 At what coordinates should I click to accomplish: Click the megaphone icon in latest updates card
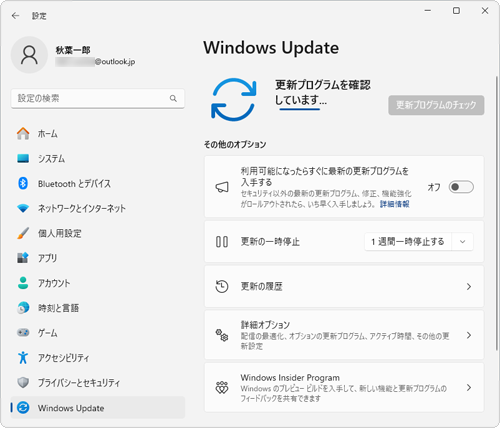tap(222, 187)
